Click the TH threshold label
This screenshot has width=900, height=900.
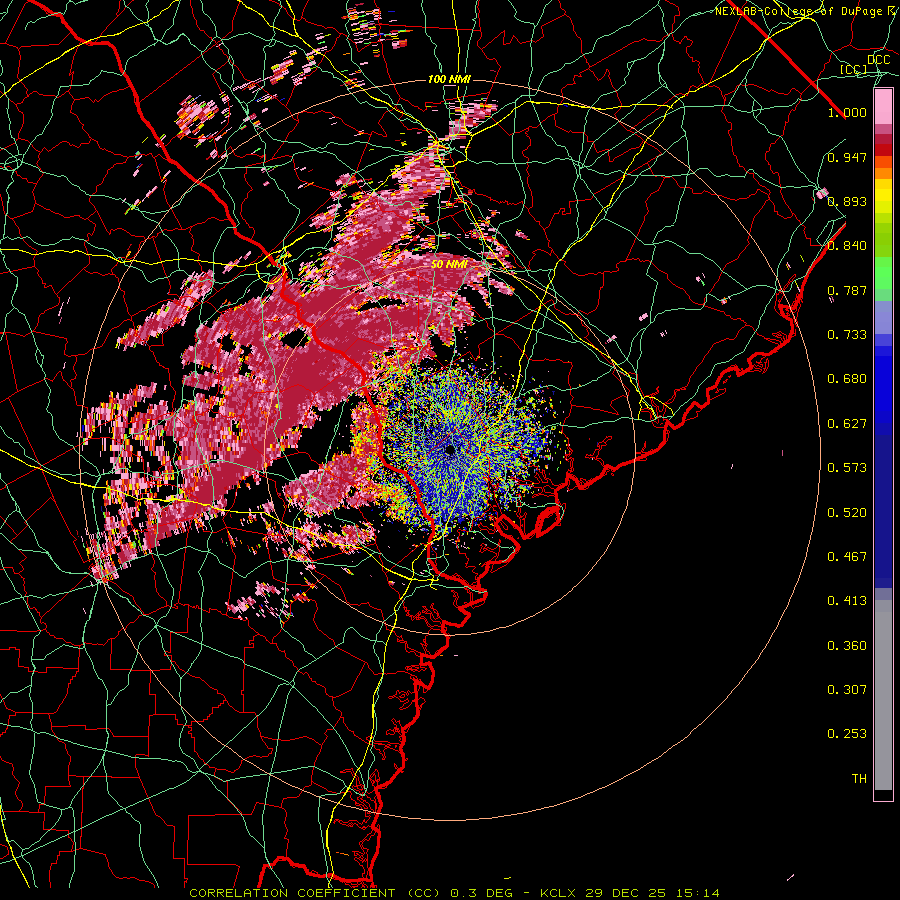859,779
